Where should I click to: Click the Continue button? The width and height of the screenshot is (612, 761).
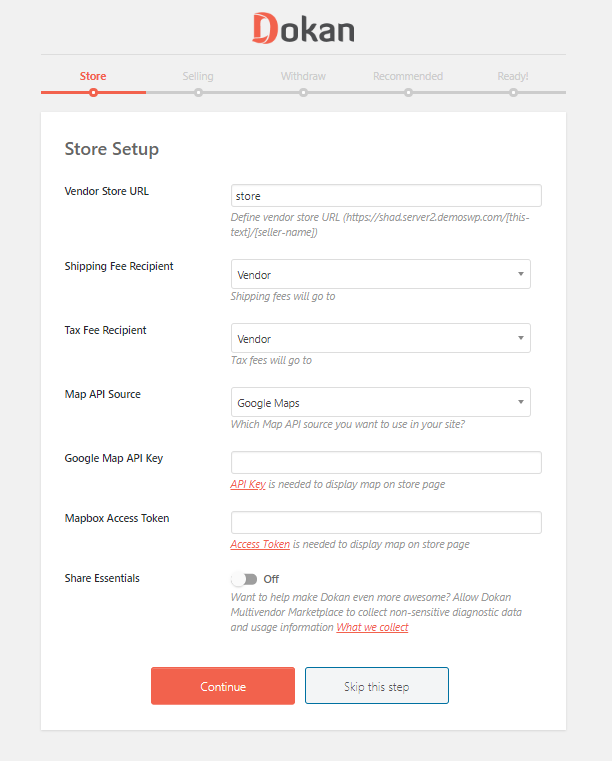[x=223, y=686]
